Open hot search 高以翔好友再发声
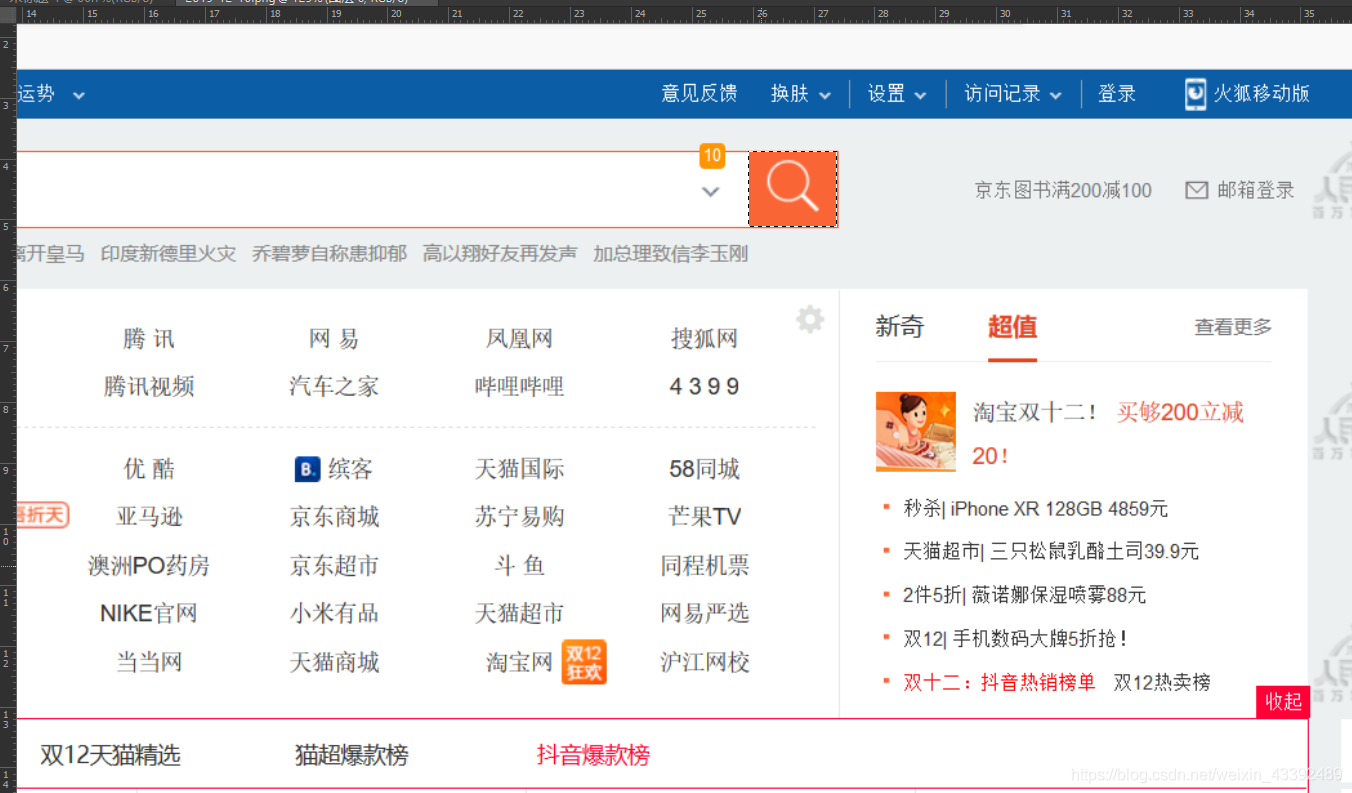This screenshot has width=1352, height=793. pos(500,254)
